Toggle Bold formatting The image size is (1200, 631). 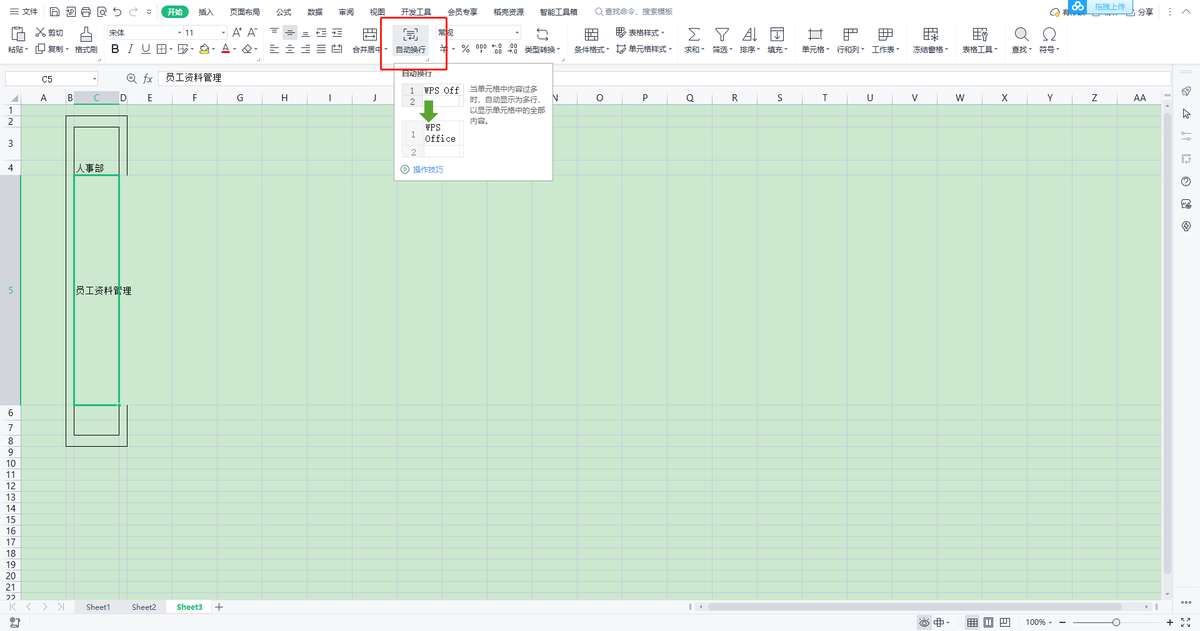coord(115,49)
